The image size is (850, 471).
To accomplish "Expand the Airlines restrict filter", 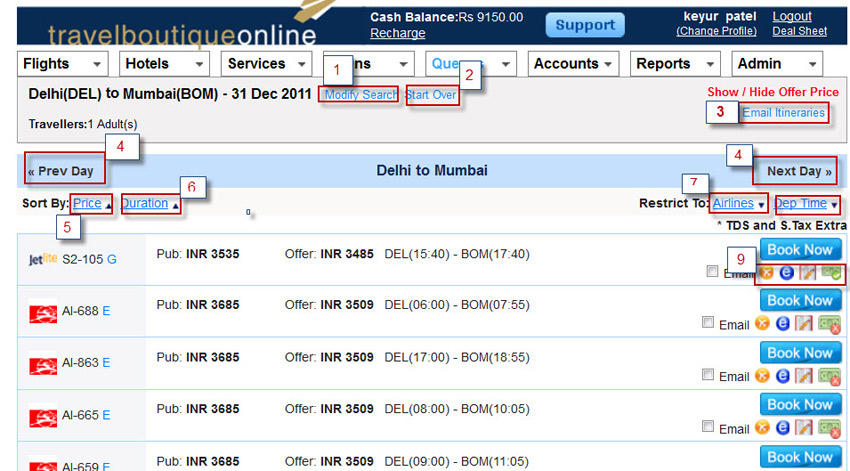I will (738, 204).
